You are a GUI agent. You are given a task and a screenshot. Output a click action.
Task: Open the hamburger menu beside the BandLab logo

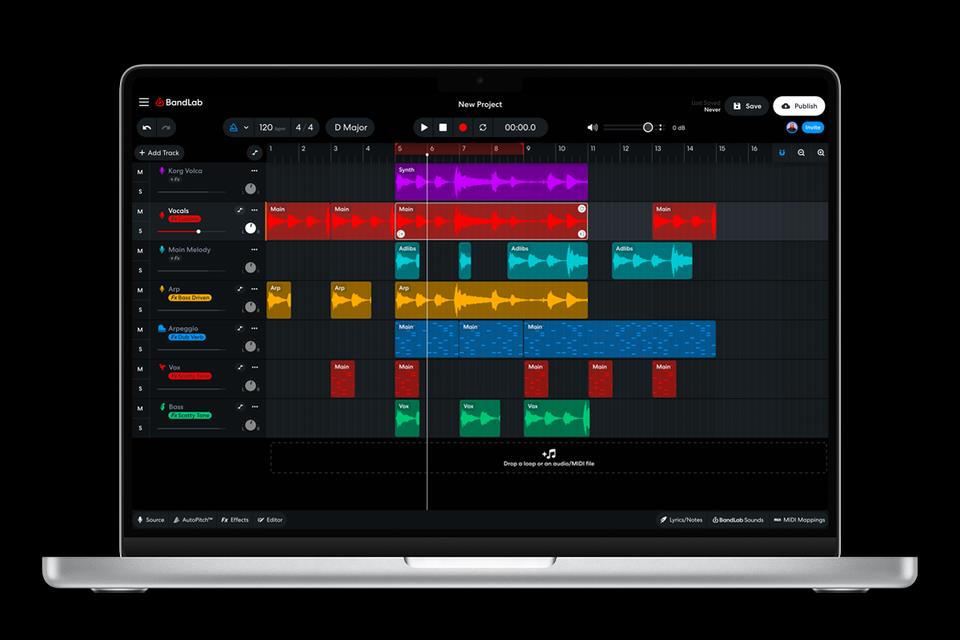[144, 103]
